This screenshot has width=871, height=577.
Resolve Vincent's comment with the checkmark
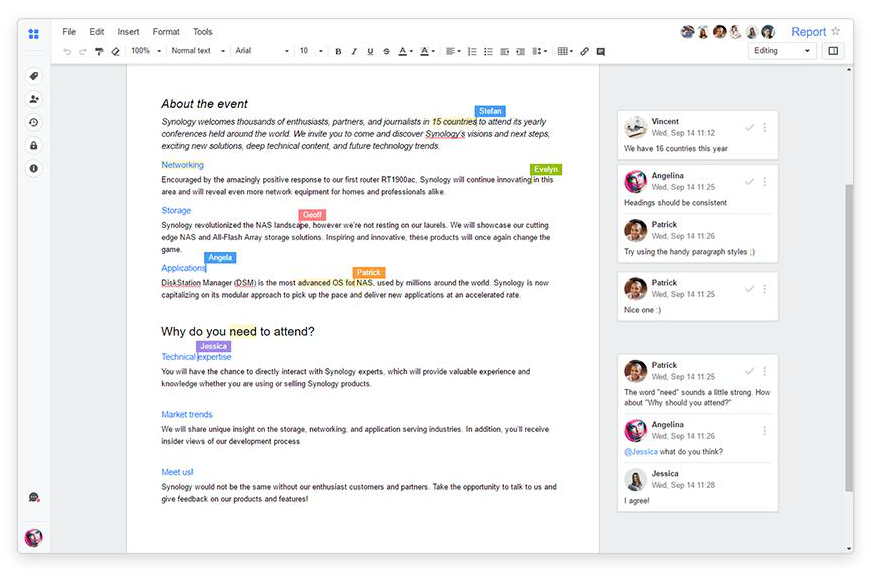749,127
